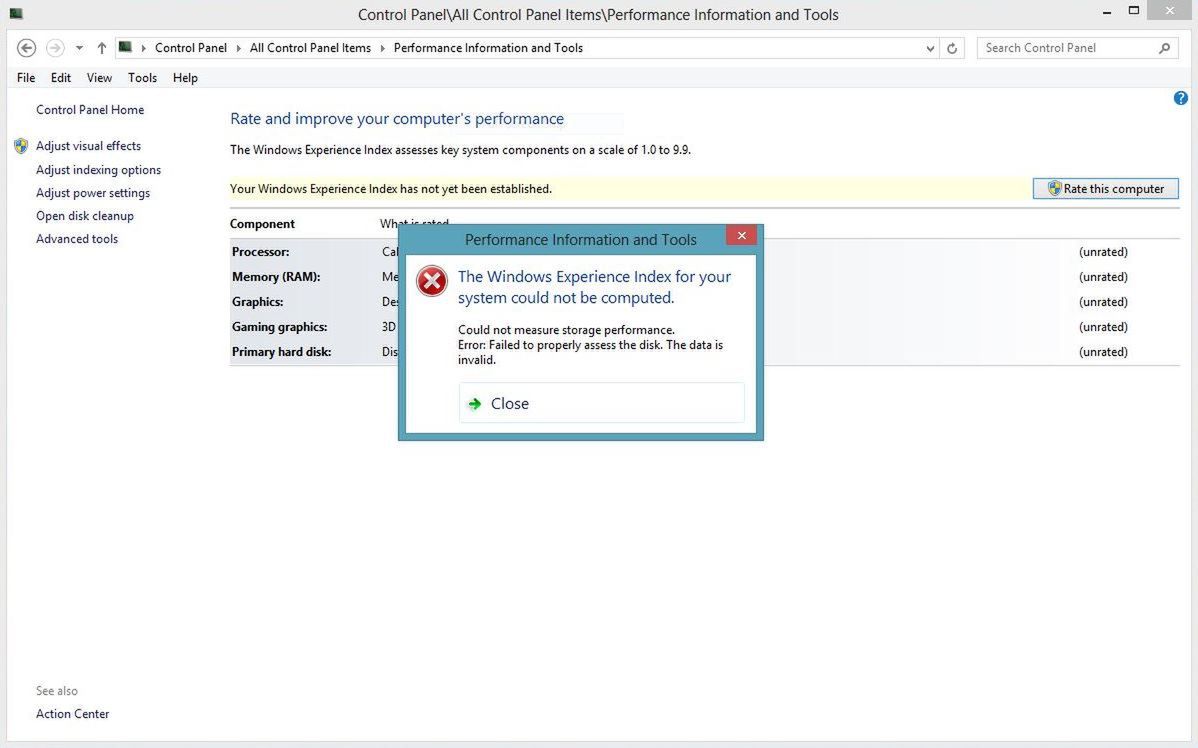The image size is (1198, 748).
Task: Click the red error icon in dialog
Action: click(432, 281)
